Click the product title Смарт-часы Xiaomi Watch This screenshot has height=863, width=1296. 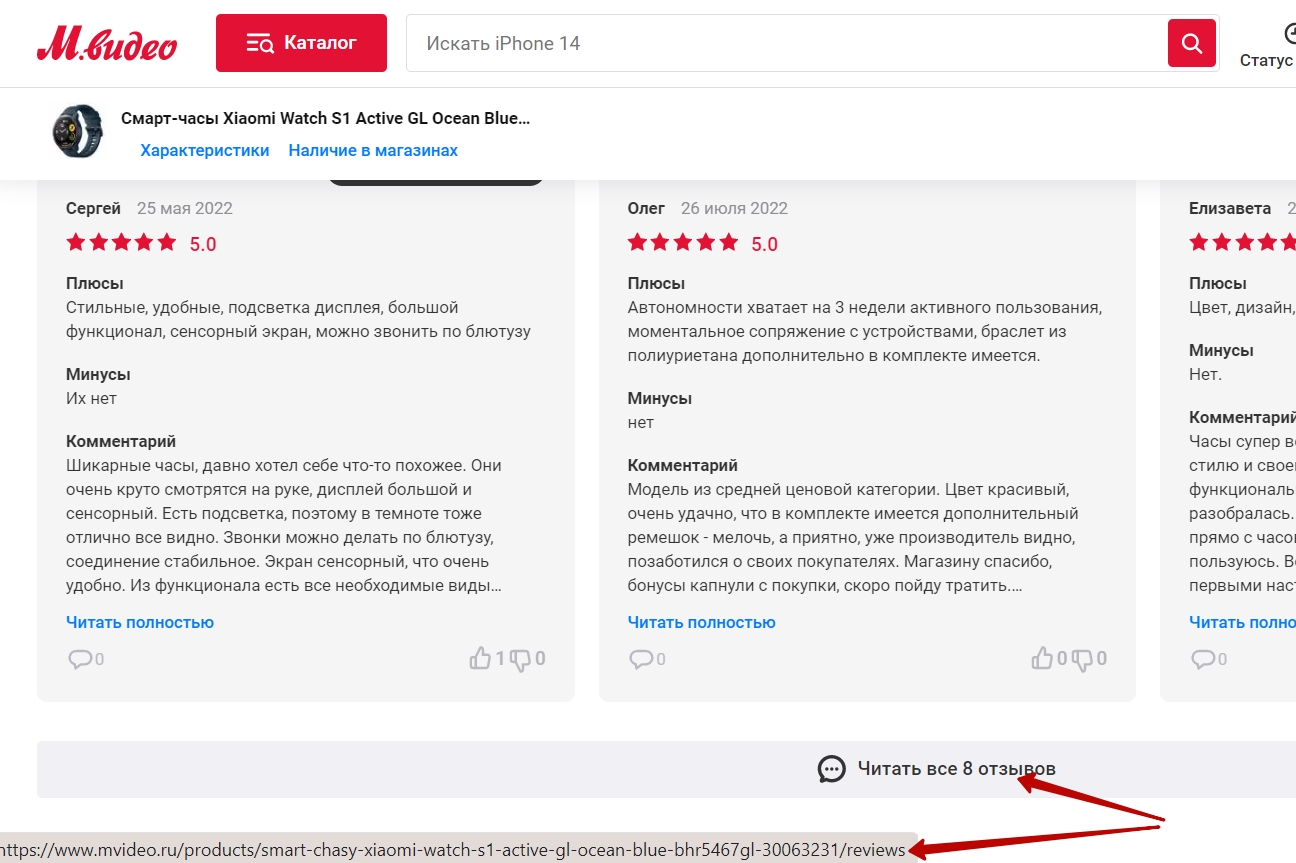coord(325,118)
